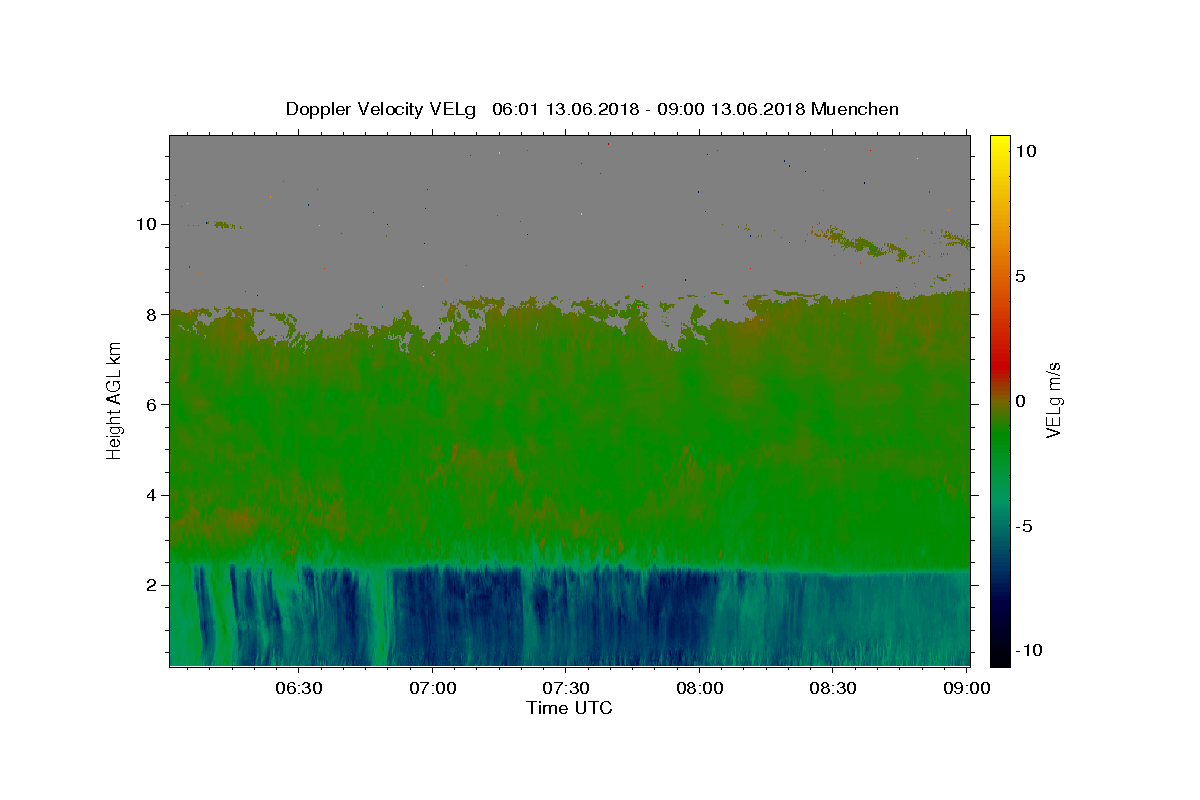Screen dimensions: 1200x800
Task: Click the 'Time UTC' x-axis label
Action: 569,708
